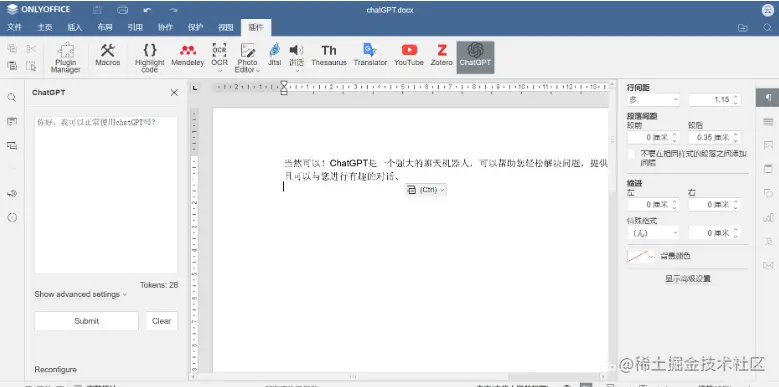Undo the last action
The height and width of the screenshot is (387, 779).
click(x=147, y=10)
